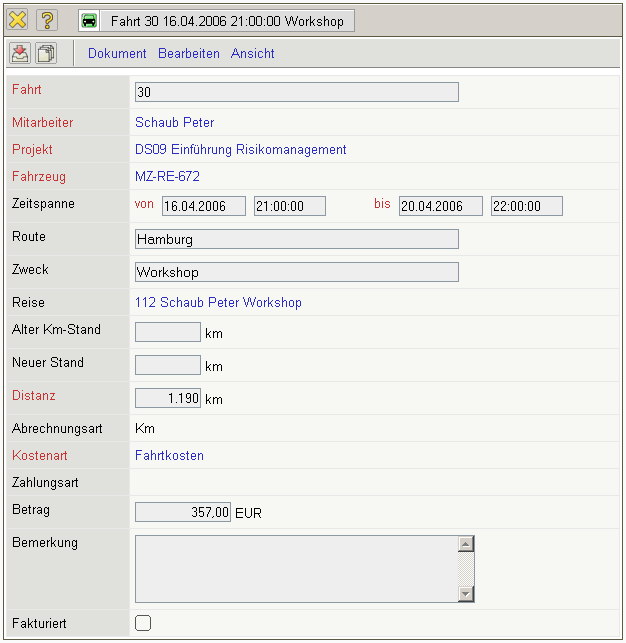Image resolution: width=626 pixels, height=643 pixels.
Task: Click the Zweck field showing Workshop
Action: (297, 272)
